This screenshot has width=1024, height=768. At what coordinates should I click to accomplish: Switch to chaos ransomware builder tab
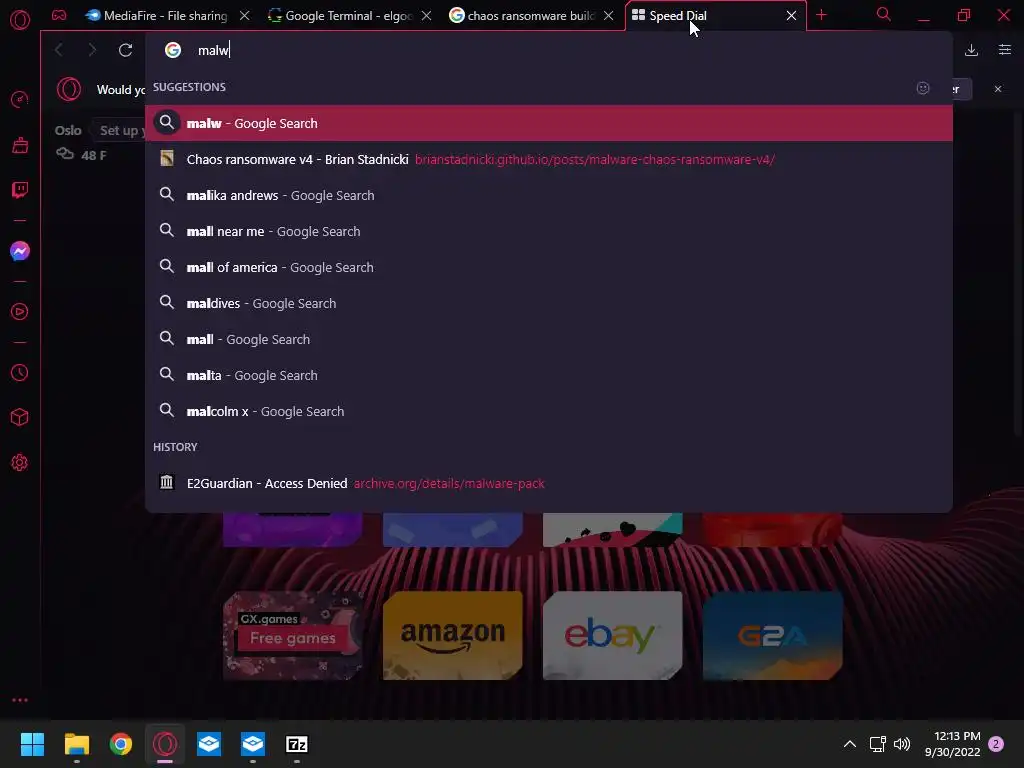(532, 16)
